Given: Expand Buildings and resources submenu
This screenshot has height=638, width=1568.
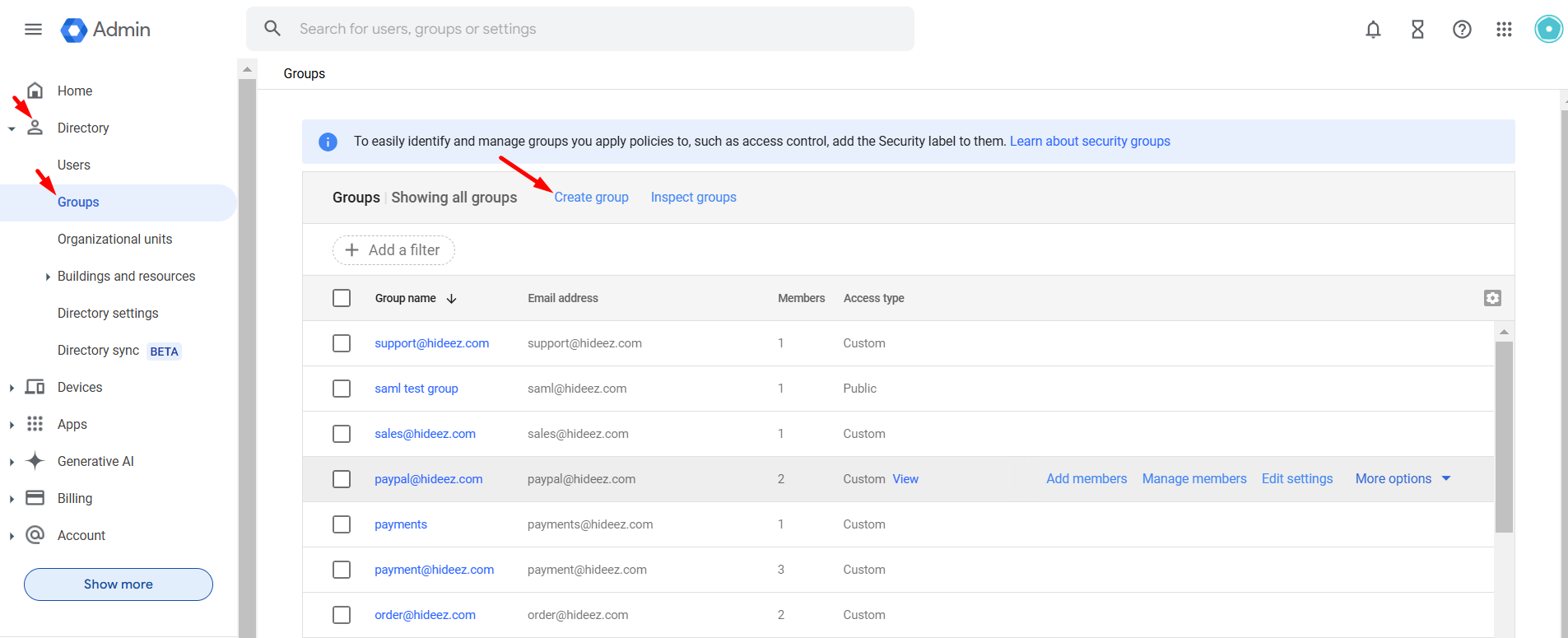Looking at the screenshot, I should click(x=48, y=277).
